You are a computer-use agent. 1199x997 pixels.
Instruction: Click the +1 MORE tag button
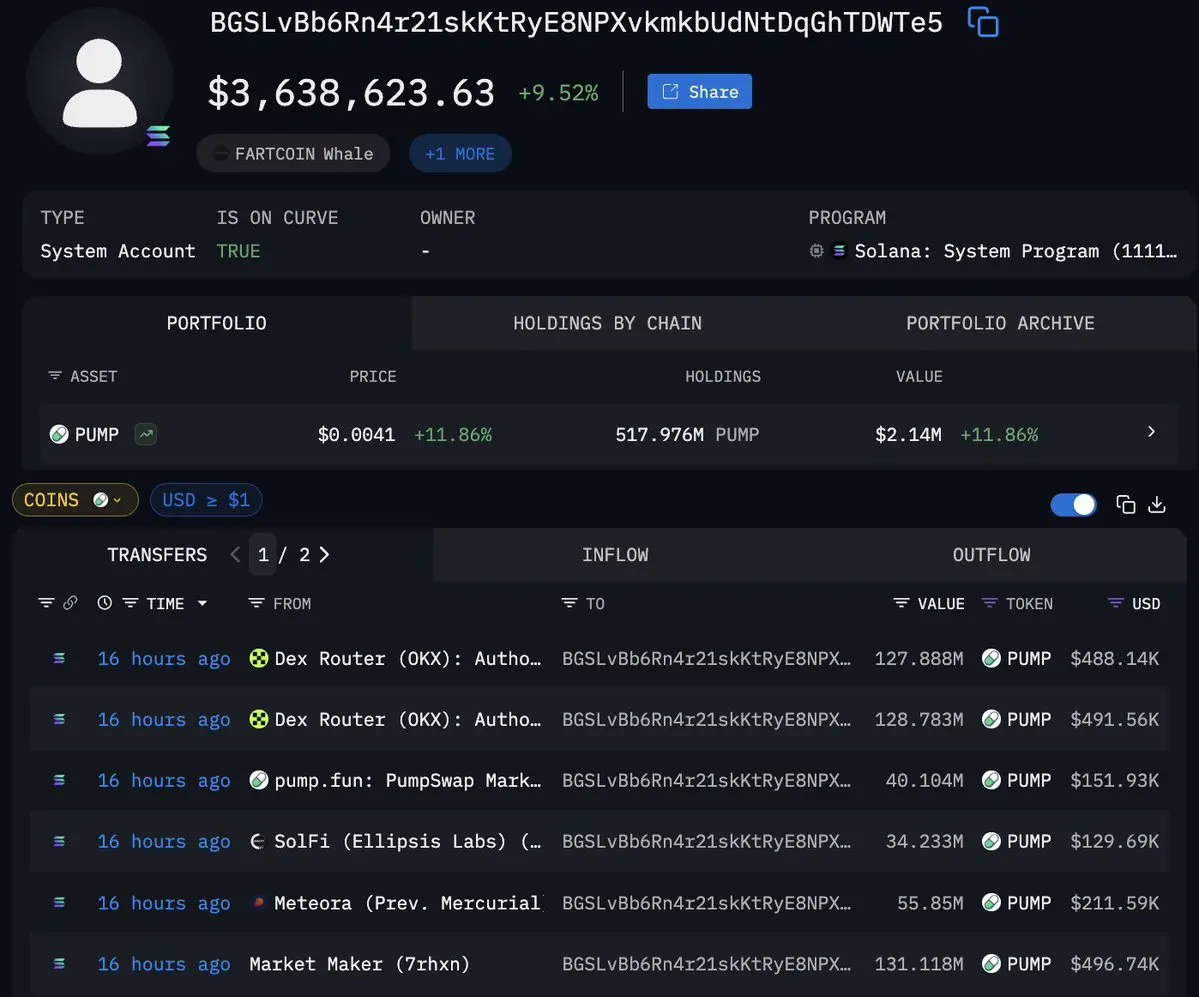[460, 154]
